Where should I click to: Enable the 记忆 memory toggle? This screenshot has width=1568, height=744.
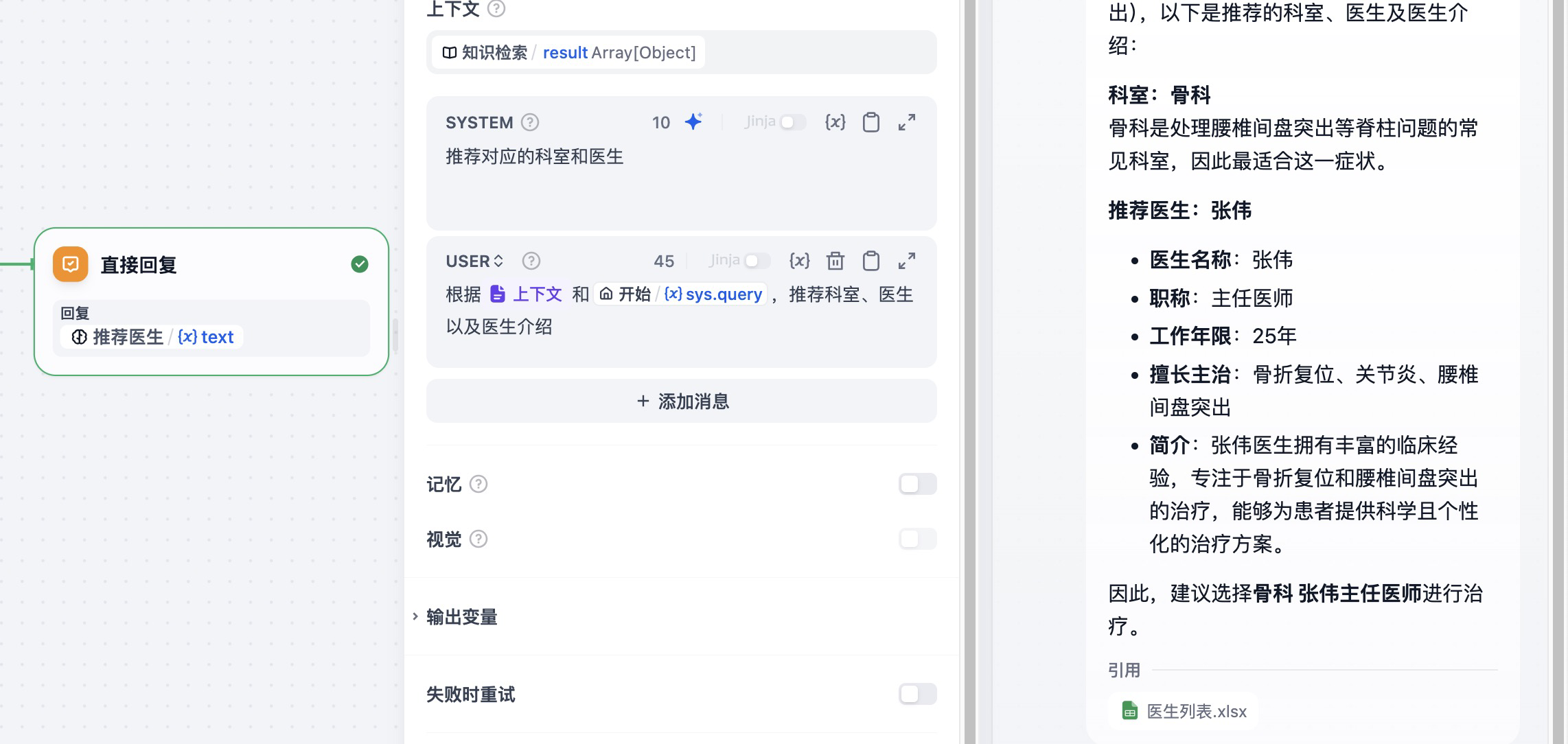tap(917, 484)
